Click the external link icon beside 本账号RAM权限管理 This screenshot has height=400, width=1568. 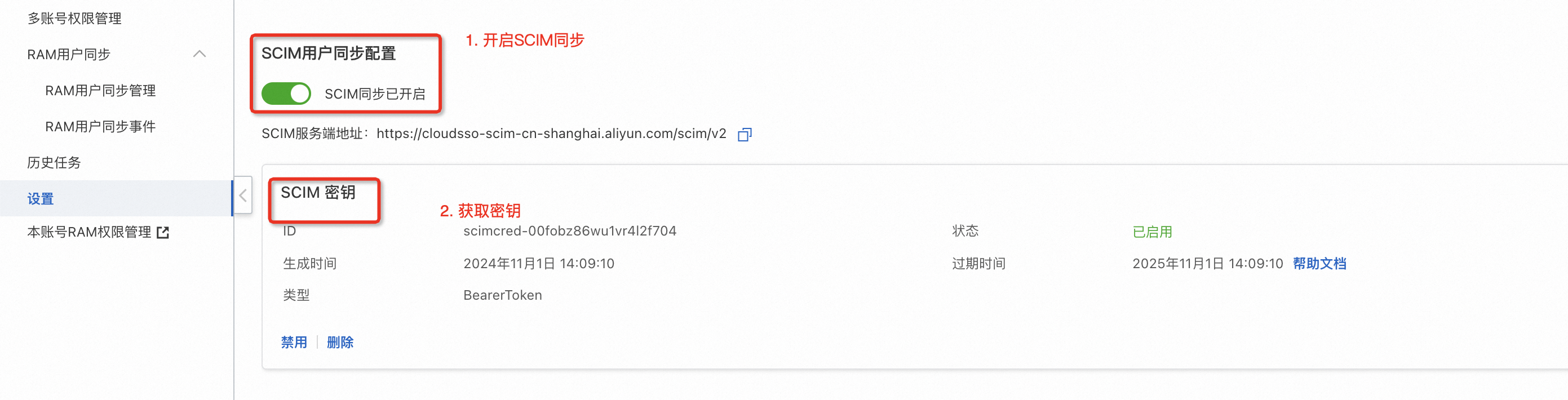[162, 233]
